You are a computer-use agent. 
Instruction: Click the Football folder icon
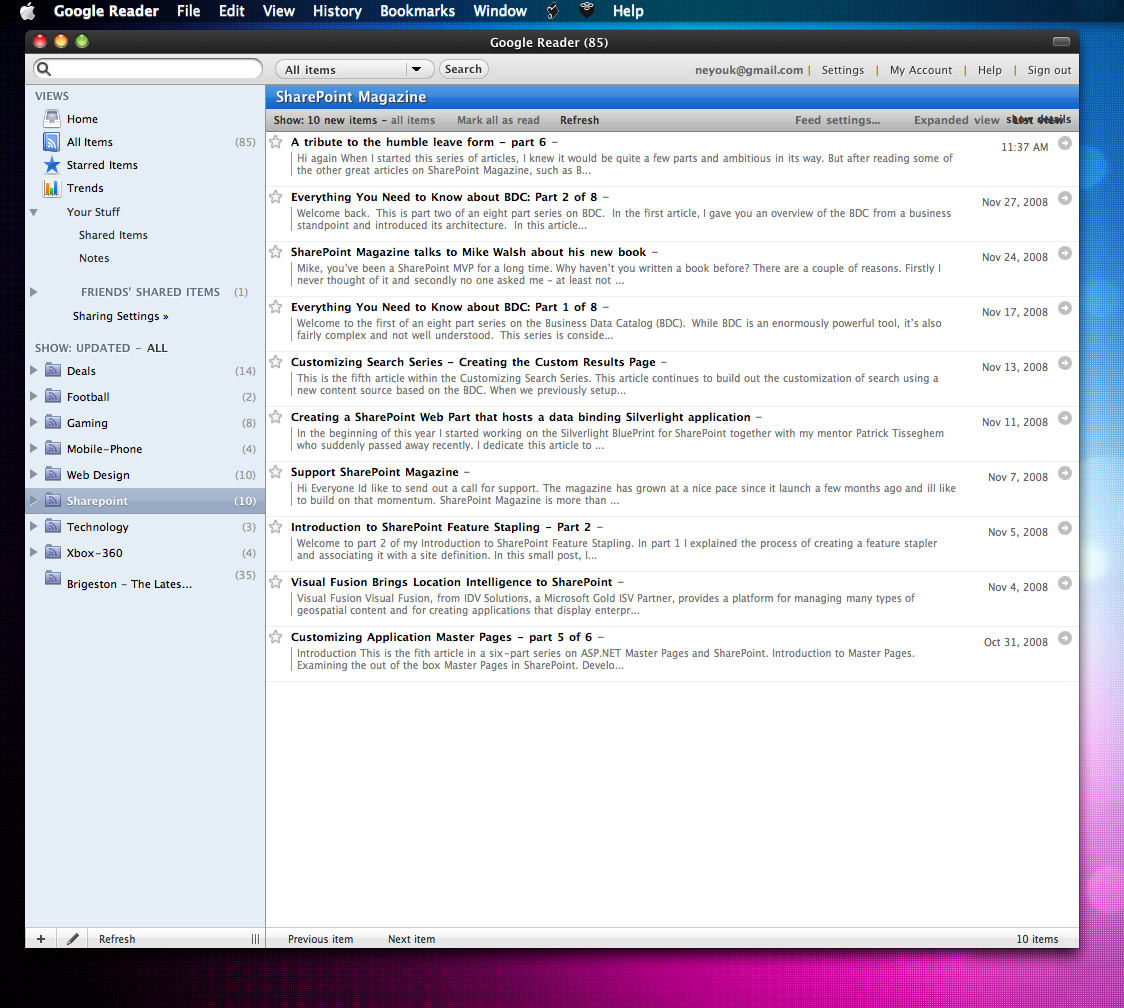[52, 396]
